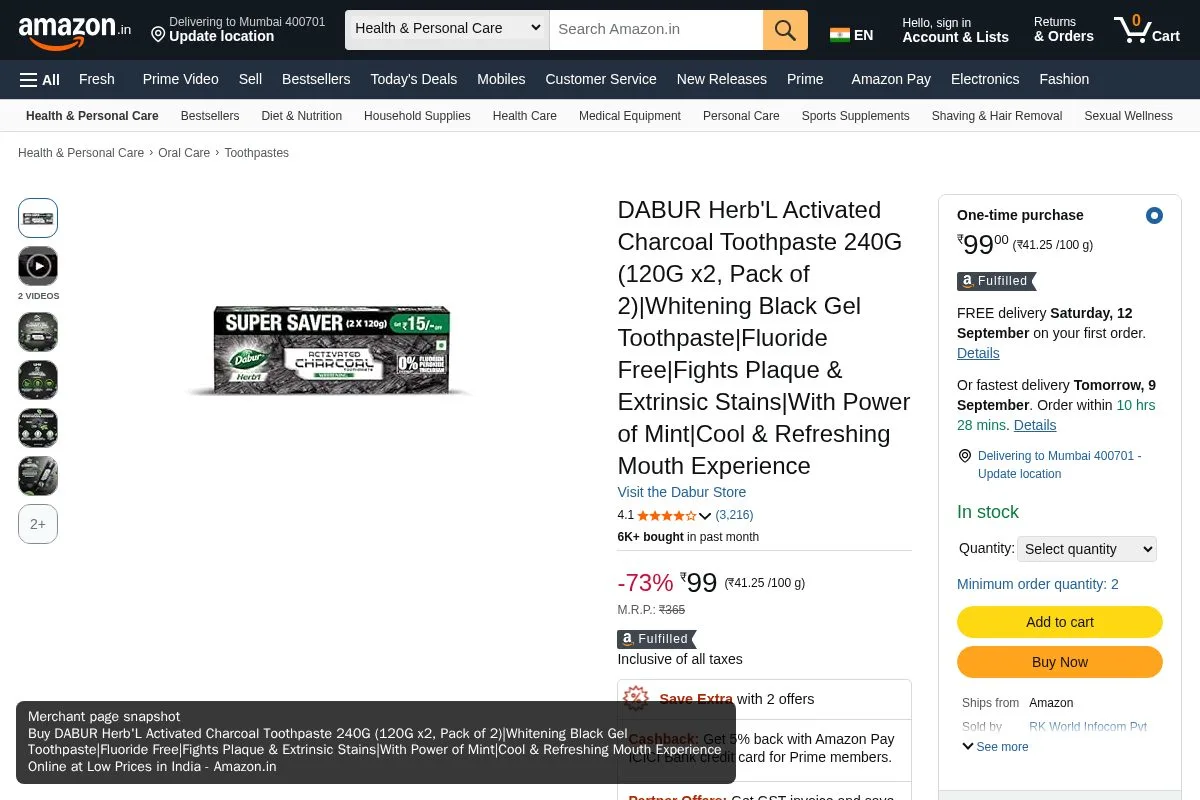This screenshot has height=800, width=1200.
Task: Open Diet & Nutrition subcategory tab
Action: (x=301, y=116)
